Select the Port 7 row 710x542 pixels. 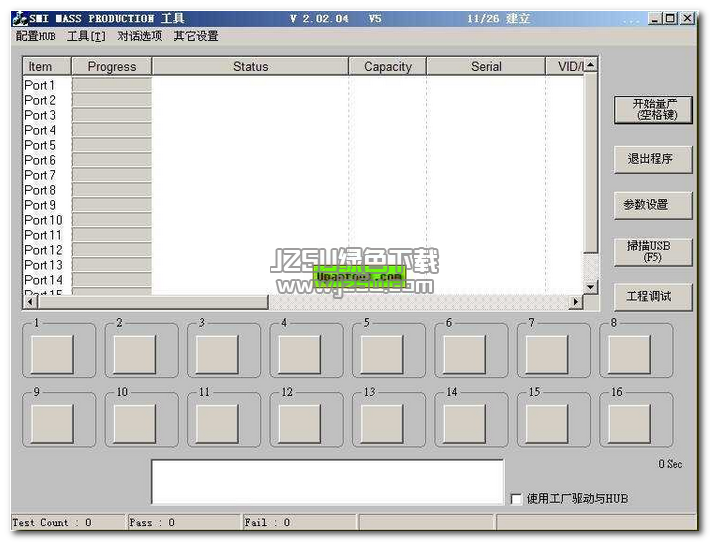point(303,175)
